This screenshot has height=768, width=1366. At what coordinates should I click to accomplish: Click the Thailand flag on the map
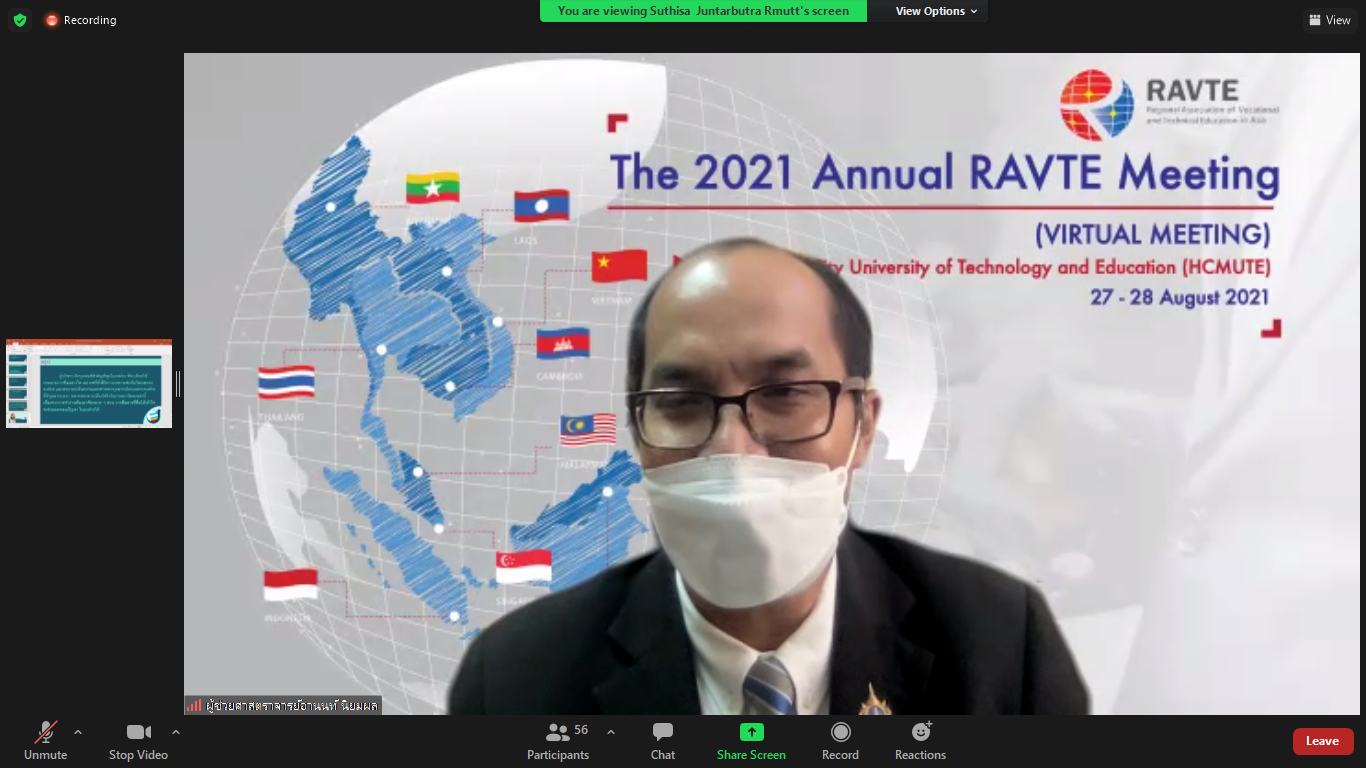click(286, 383)
